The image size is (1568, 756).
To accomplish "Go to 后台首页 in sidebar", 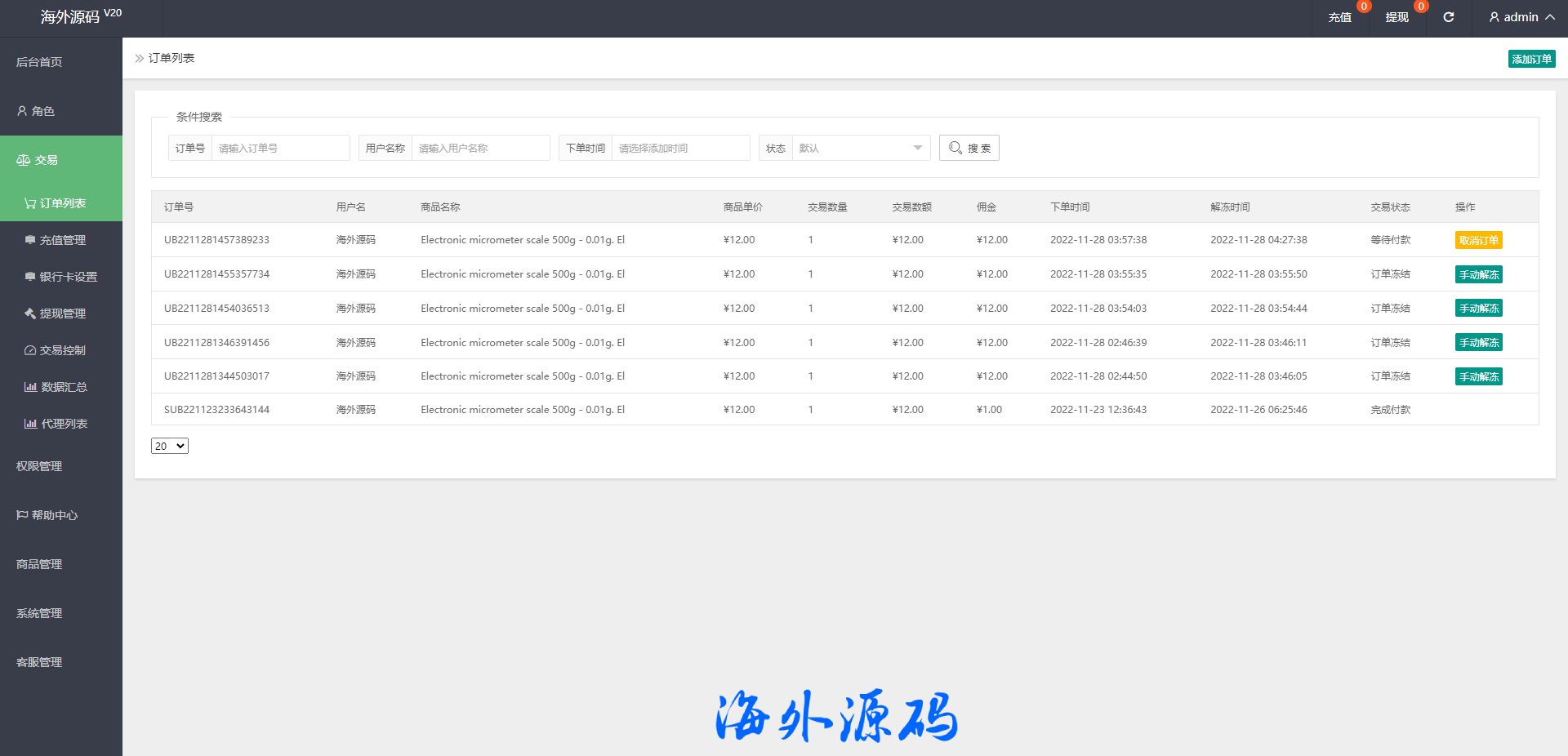I will pos(39,62).
